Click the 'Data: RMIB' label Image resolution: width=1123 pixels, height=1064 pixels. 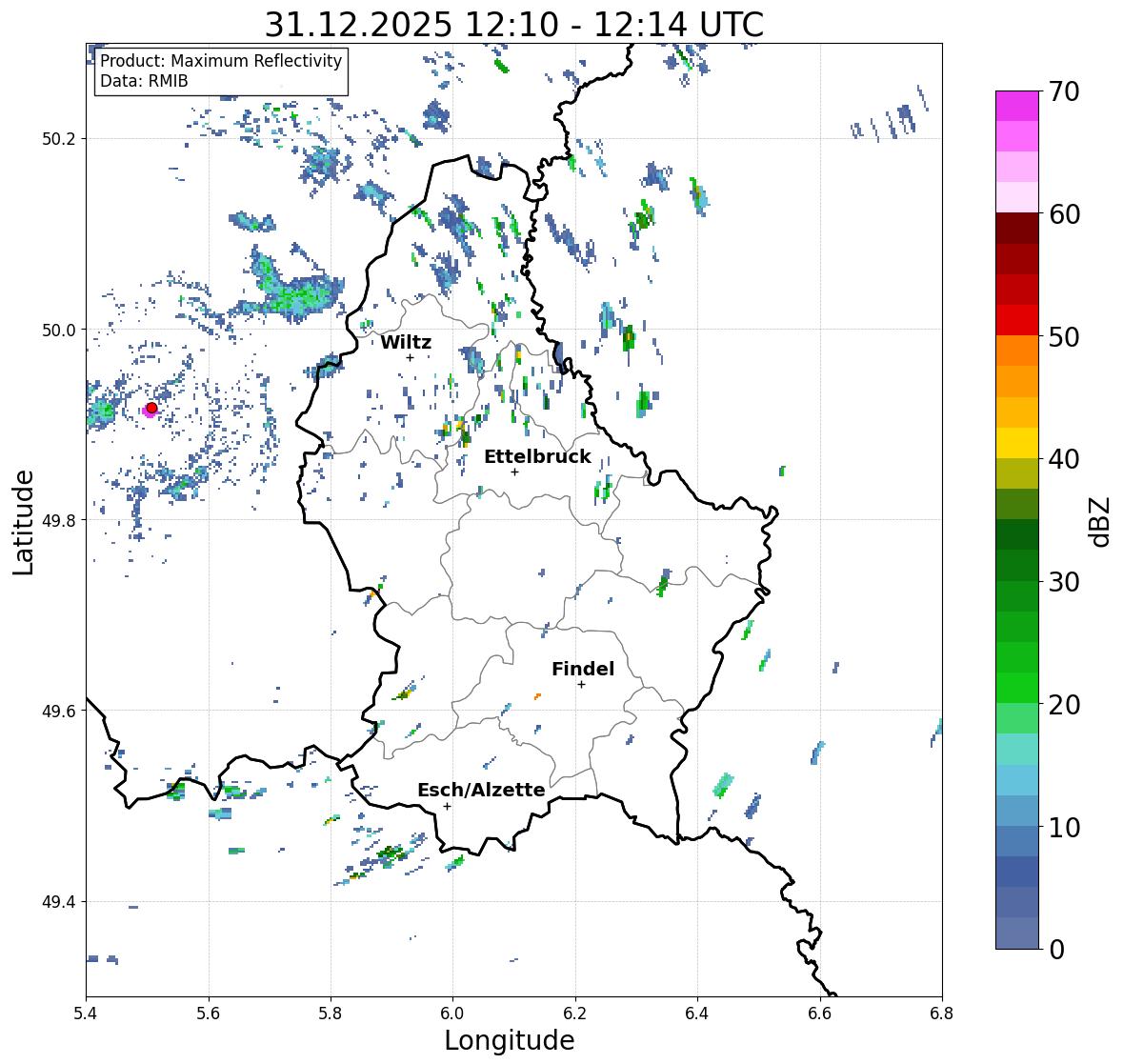pyautogui.click(x=144, y=81)
